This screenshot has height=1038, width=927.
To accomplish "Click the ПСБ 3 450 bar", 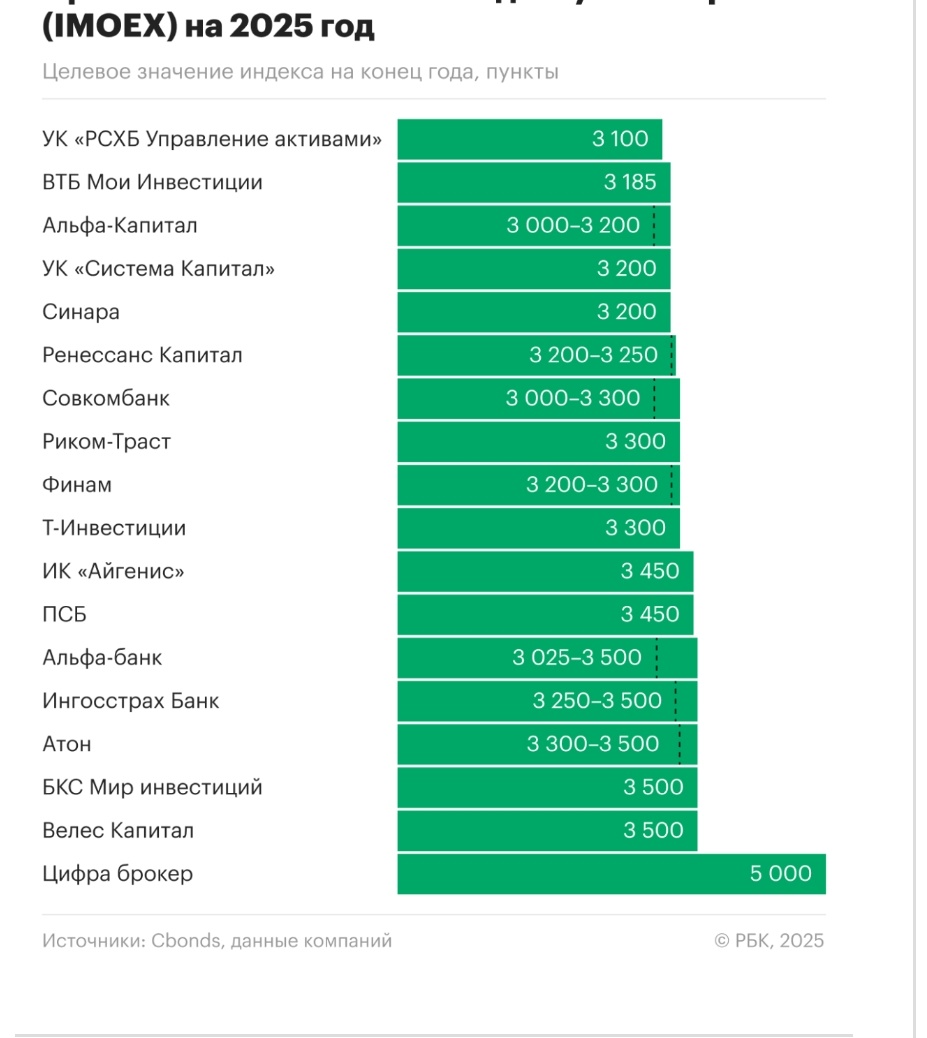I will 545,614.
